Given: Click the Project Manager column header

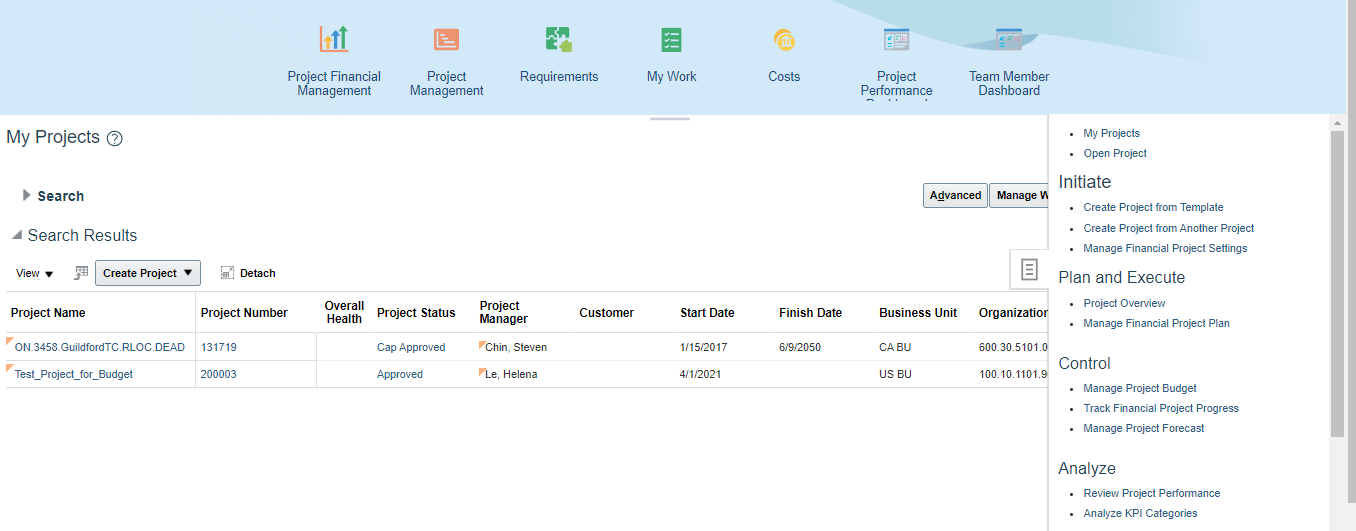Looking at the screenshot, I should tap(503, 312).
